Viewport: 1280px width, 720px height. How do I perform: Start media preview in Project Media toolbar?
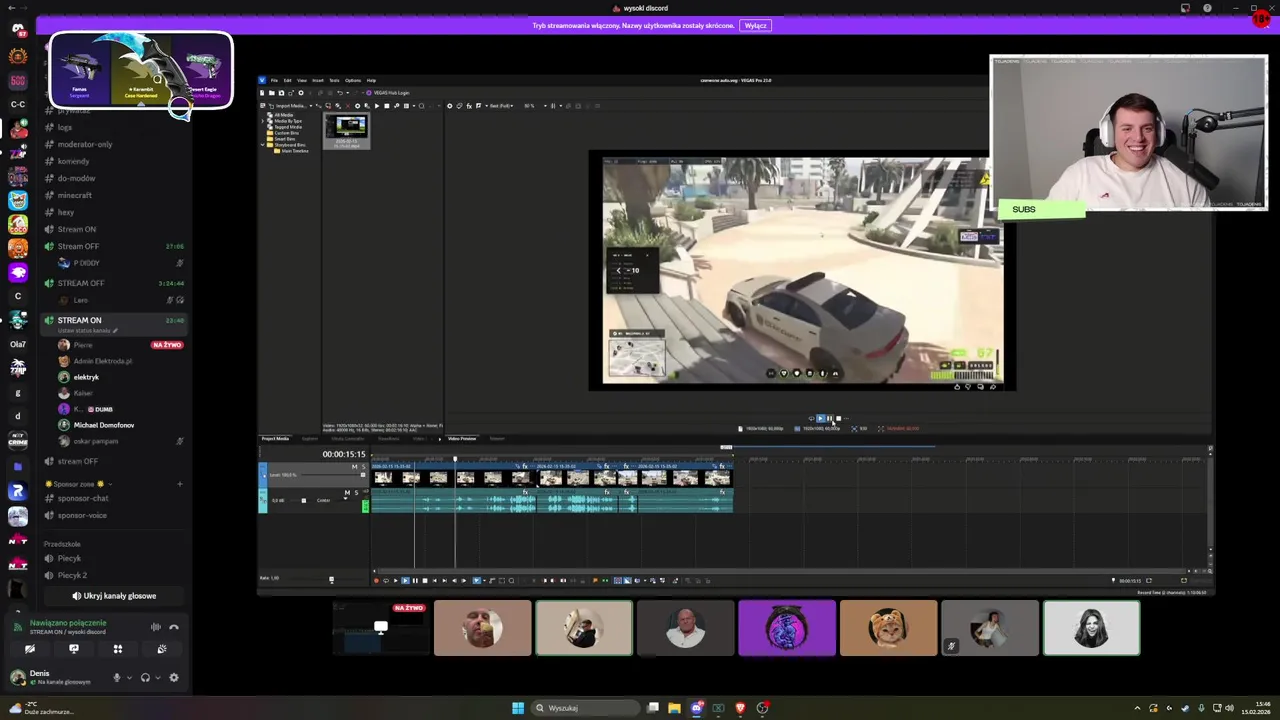(x=377, y=106)
